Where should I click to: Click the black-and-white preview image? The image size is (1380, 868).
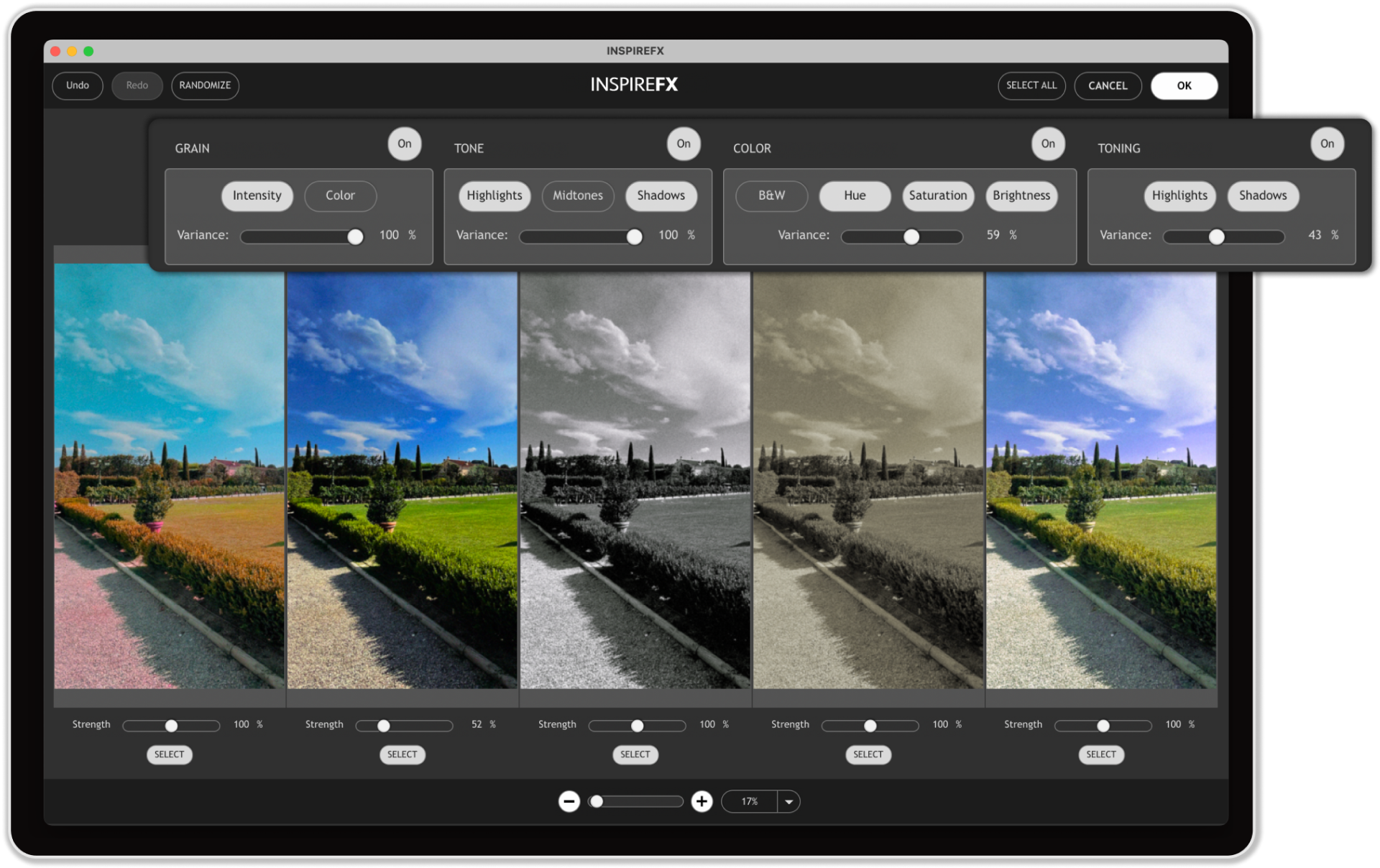(x=635, y=480)
